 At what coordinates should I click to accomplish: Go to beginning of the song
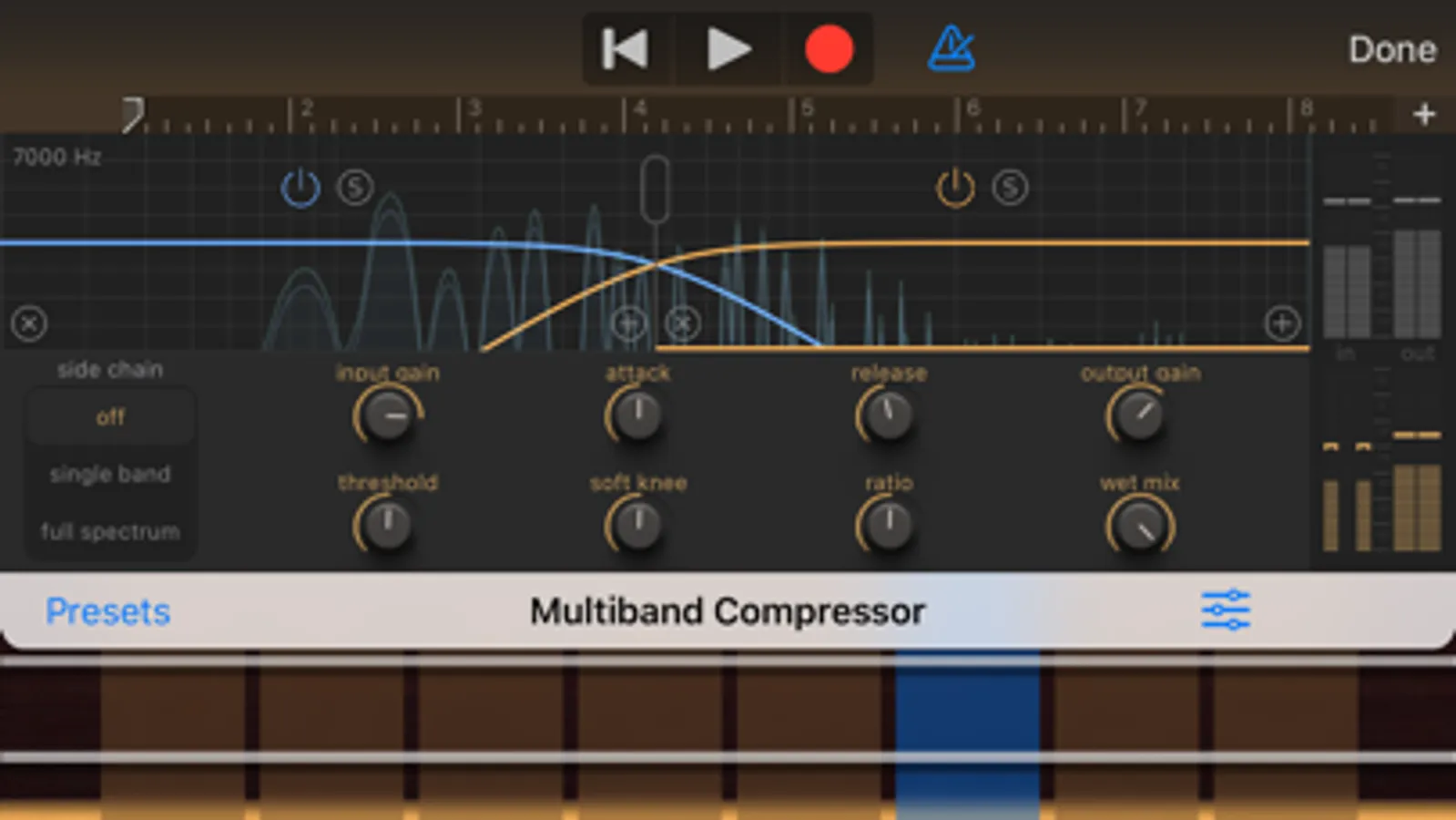point(626,49)
